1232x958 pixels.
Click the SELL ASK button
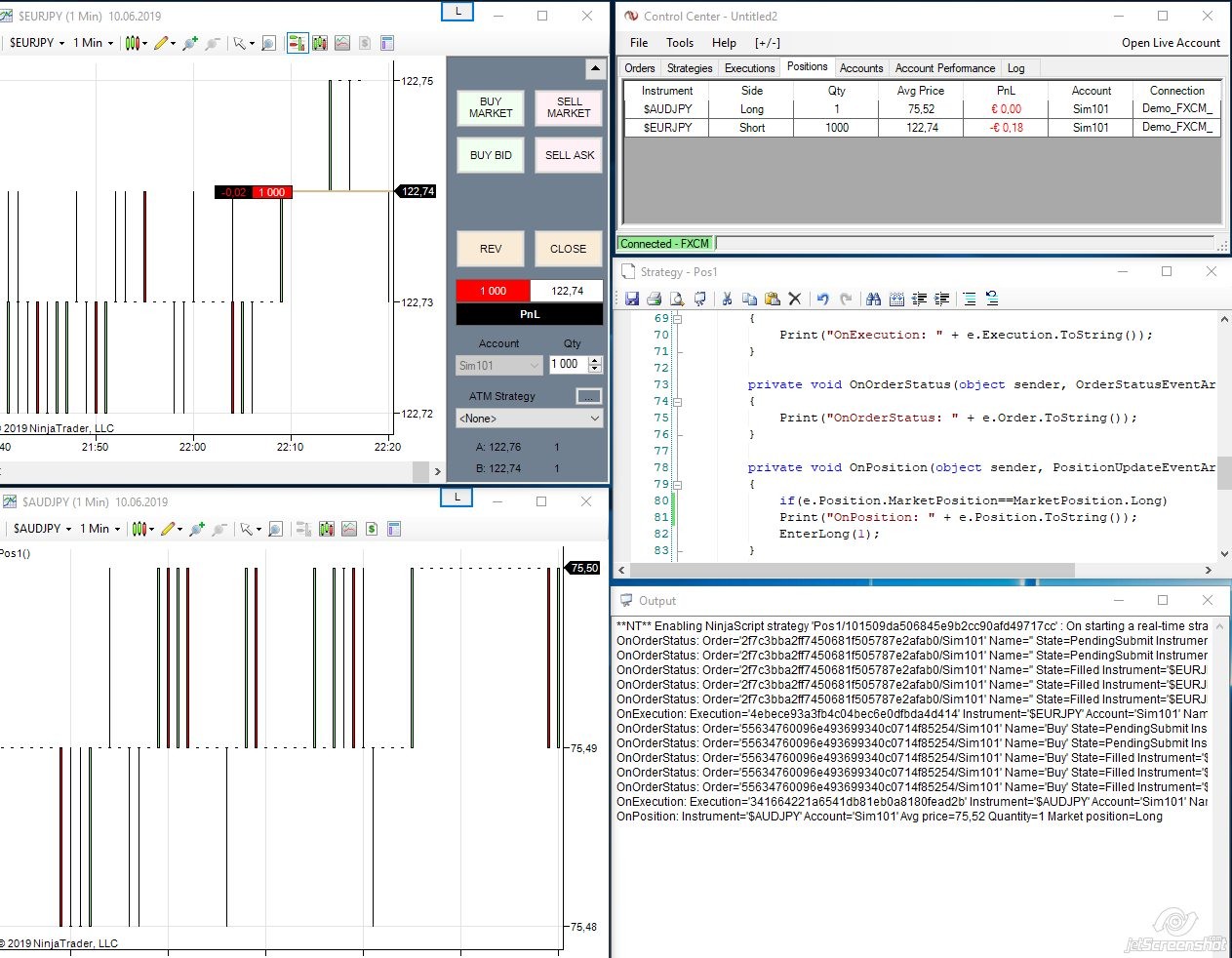click(569, 155)
